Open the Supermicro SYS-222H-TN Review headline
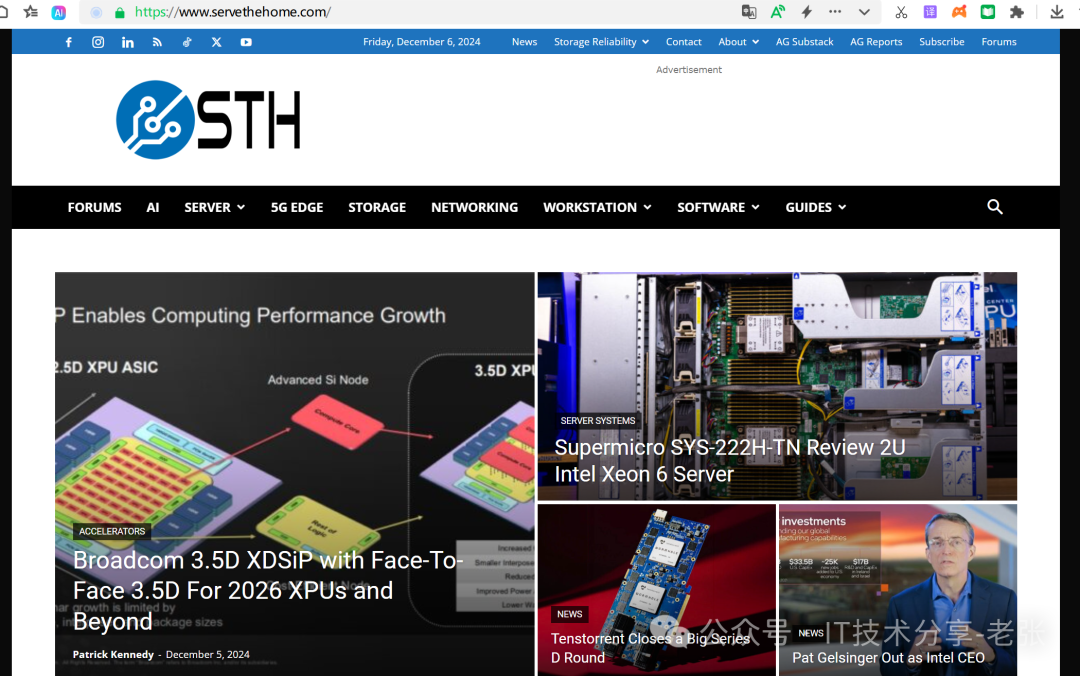 click(x=730, y=461)
